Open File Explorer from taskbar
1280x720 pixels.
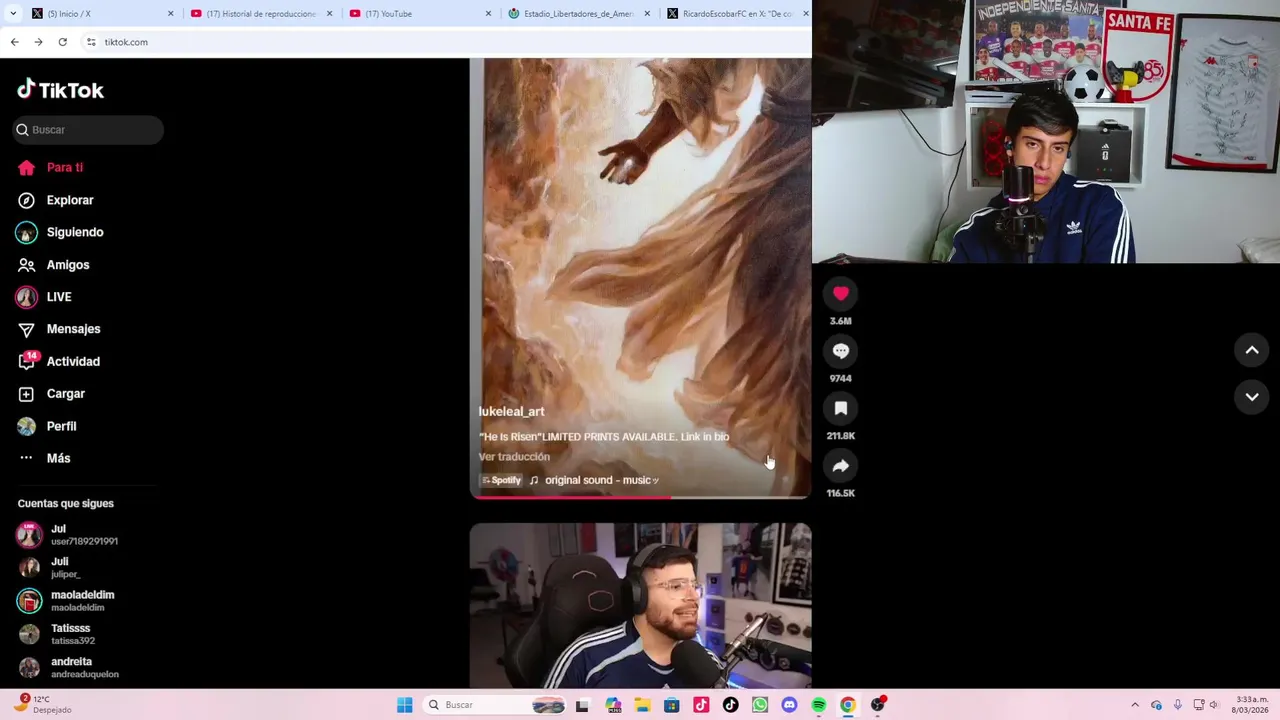coord(642,705)
